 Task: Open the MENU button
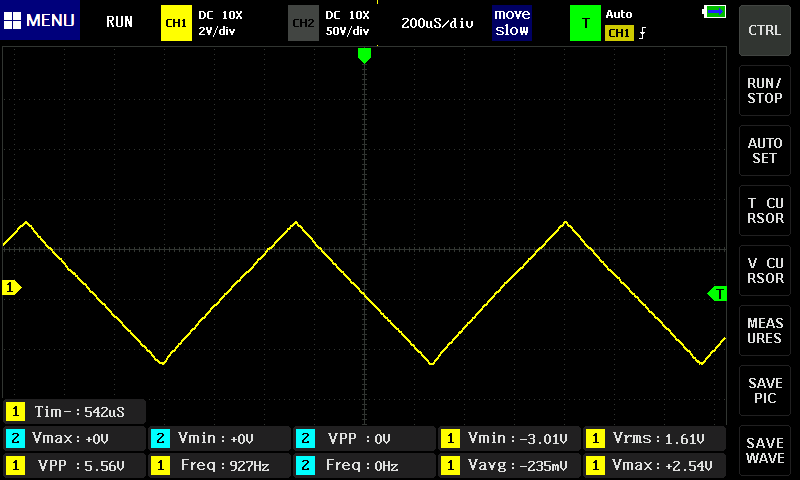pos(40,21)
